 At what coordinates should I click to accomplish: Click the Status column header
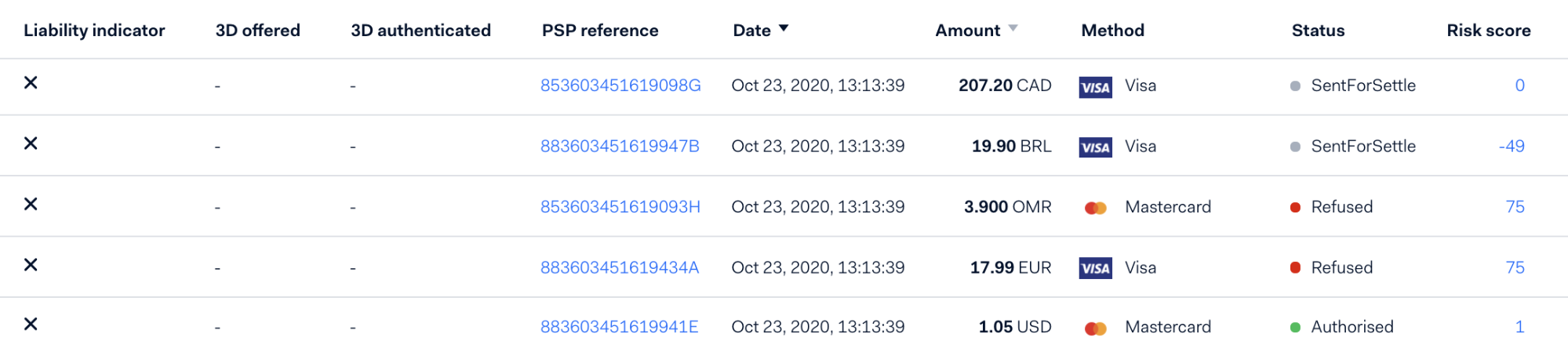coord(1318,31)
